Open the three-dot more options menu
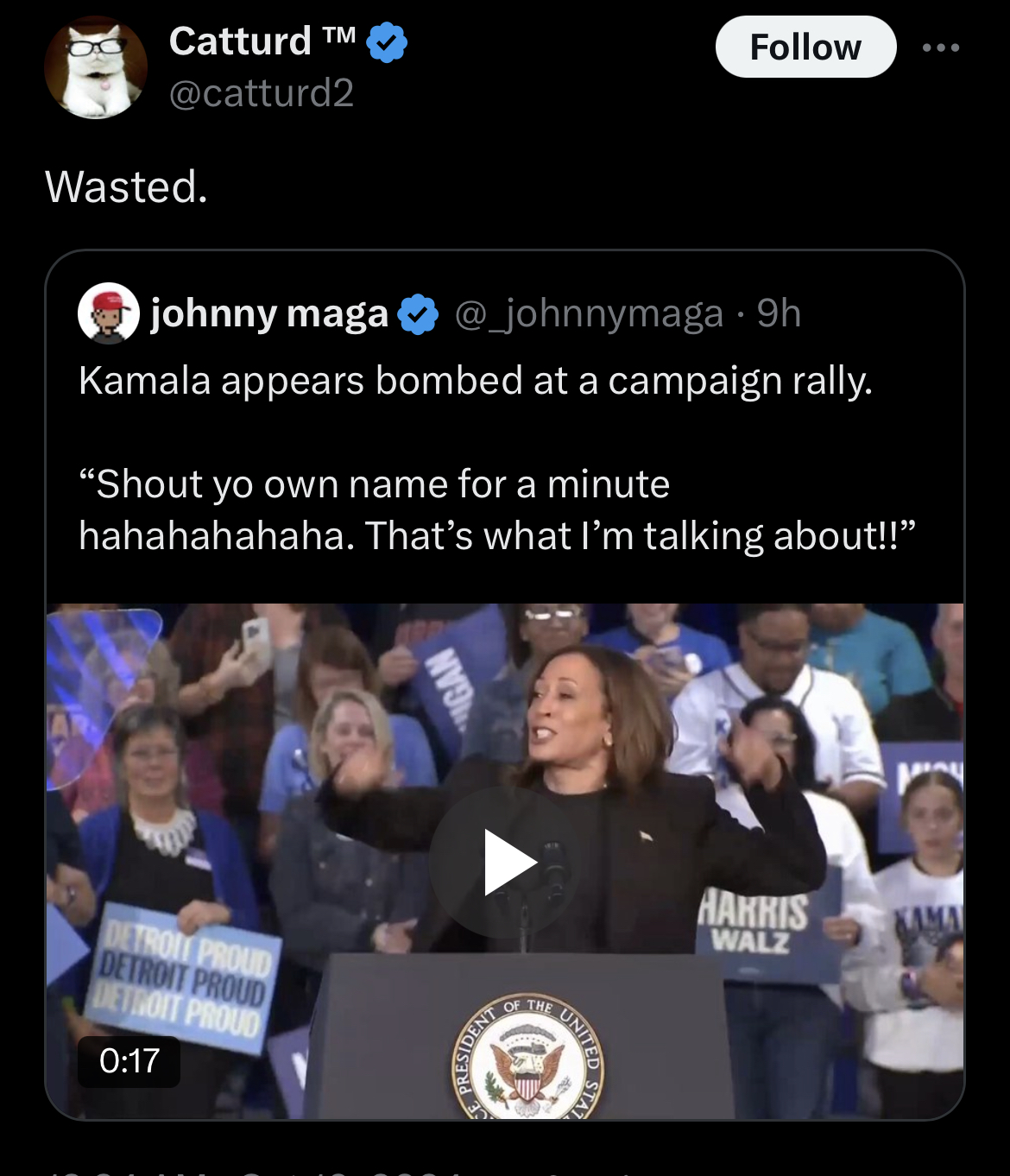The image size is (1010, 1176). [x=940, y=47]
